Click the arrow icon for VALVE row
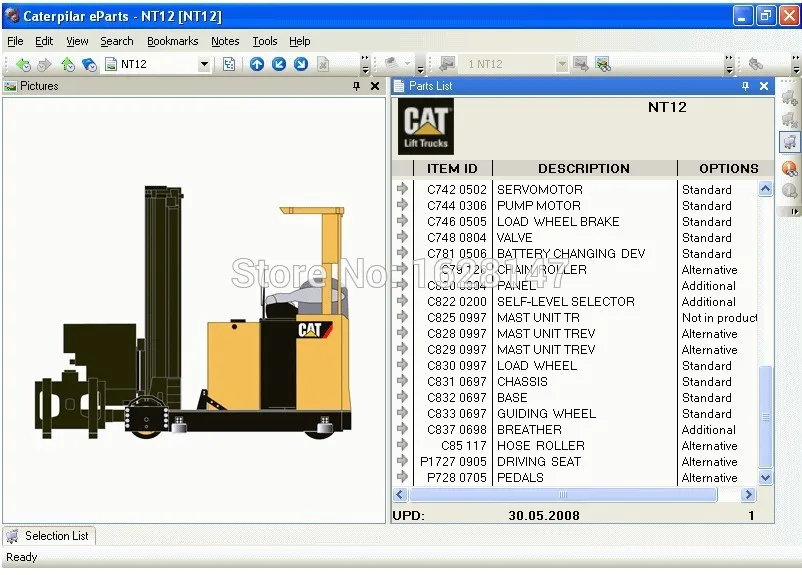 pyautogui.click(x=402, y=236)
